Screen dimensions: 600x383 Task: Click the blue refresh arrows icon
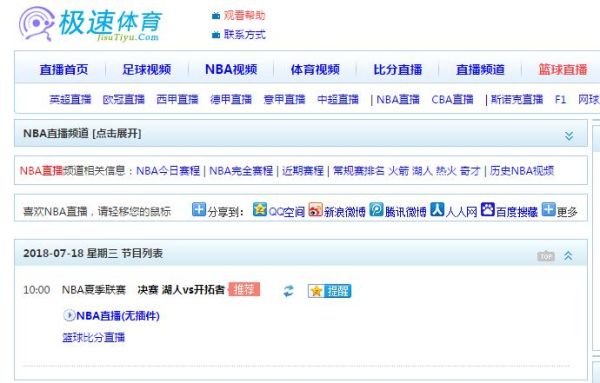pyautogui.click(x=289, y=291)
